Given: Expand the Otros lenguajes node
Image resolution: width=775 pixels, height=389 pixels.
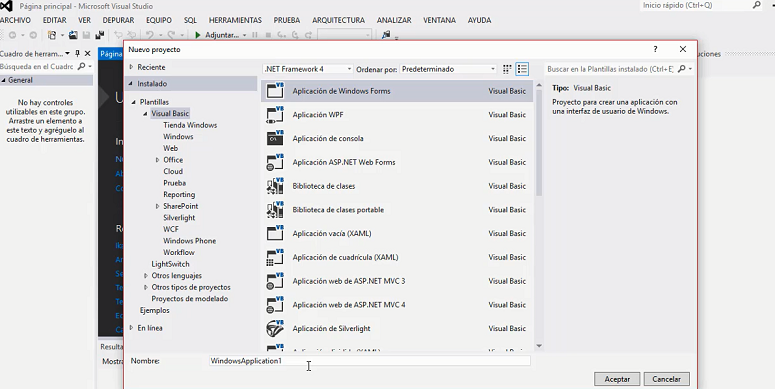Looking at the screenshot, I should [x=145, y=275].
